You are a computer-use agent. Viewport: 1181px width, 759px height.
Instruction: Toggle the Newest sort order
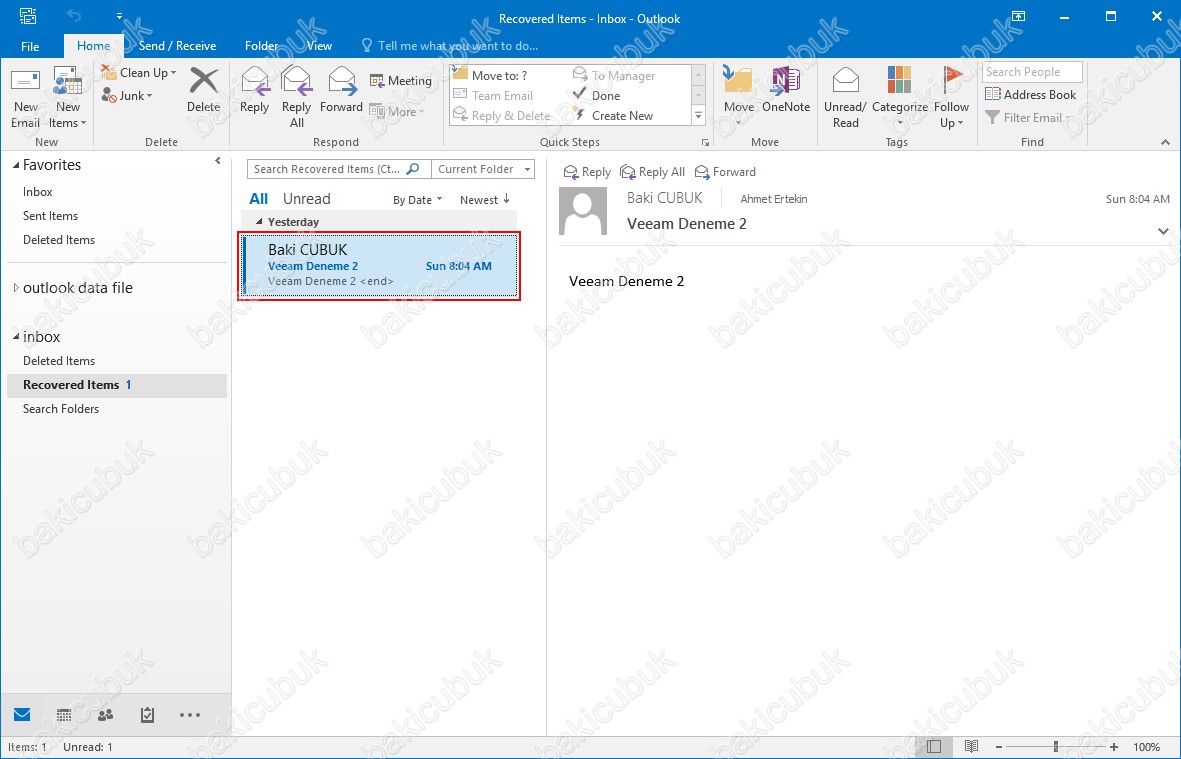pyautogui.click(x=485, y=200)
